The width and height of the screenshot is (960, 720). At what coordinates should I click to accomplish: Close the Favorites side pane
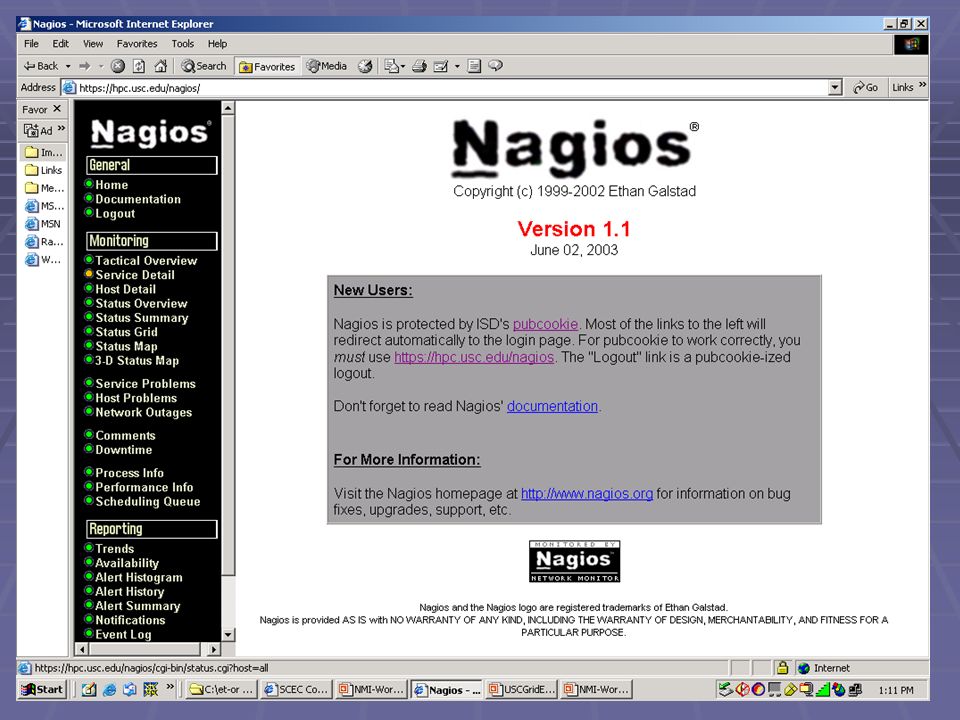pos(57,109)
